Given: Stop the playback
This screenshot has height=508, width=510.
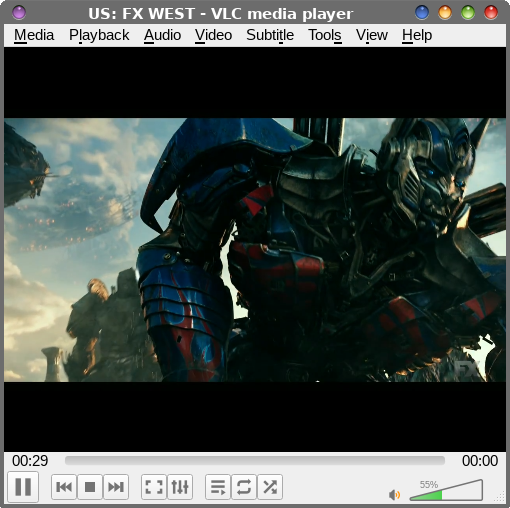Looking at the screenshot, I should tap(90, 487).
